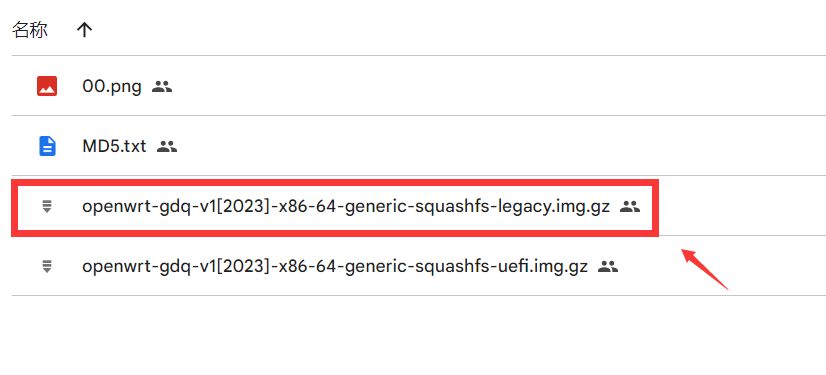Click blank space in the 00.png row
This screenshot has height=375, width=826.
[x=474, y=86]
